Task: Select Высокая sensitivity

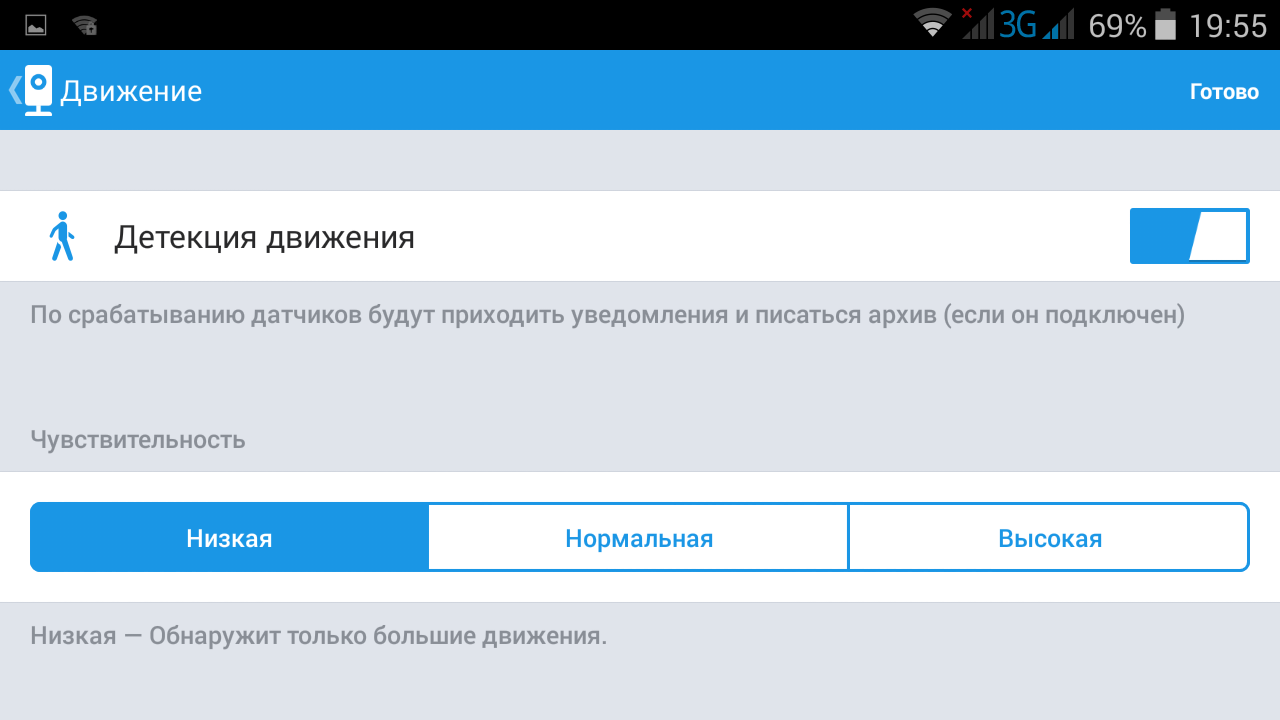Action: pyautogui.click(x=1050, y=538)
